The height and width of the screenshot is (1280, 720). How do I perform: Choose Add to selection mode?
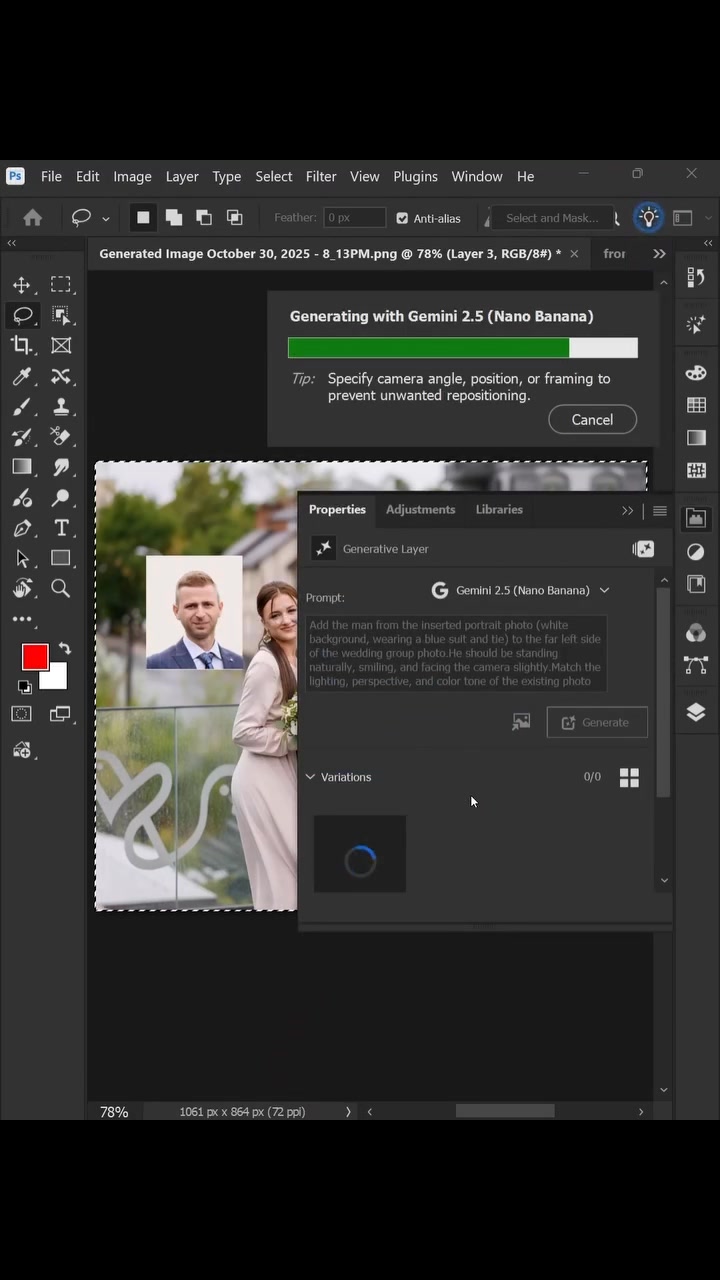(x=174, y=217)
